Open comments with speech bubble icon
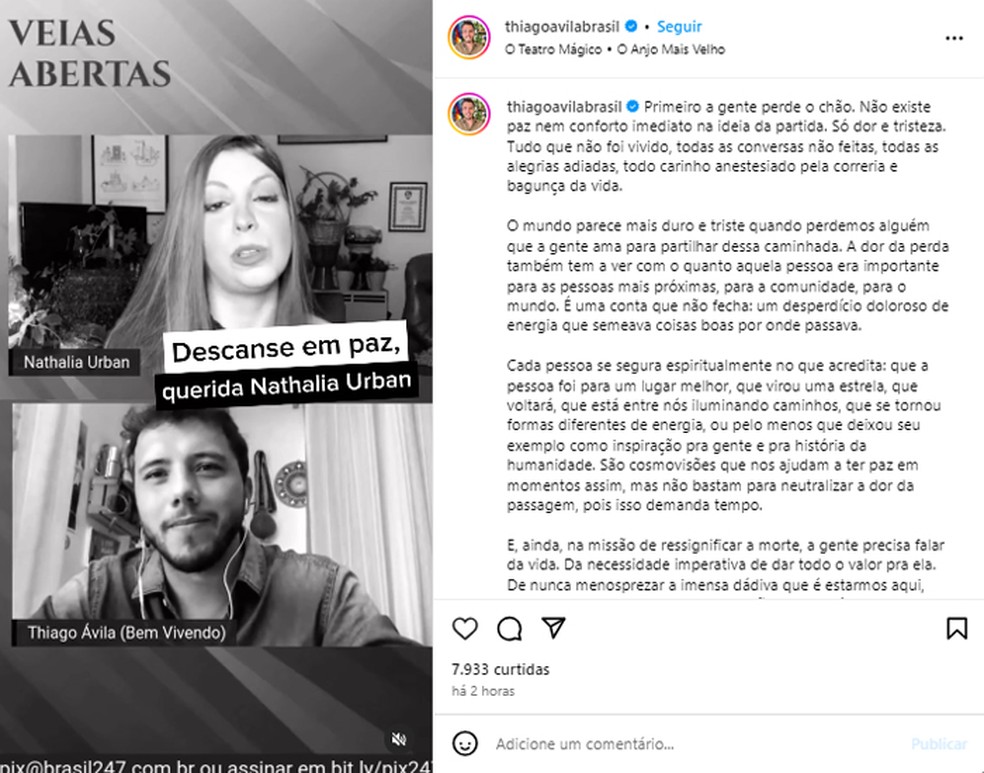Image resolution: width=984 pixels, height=773 pixels. (510, 628)
